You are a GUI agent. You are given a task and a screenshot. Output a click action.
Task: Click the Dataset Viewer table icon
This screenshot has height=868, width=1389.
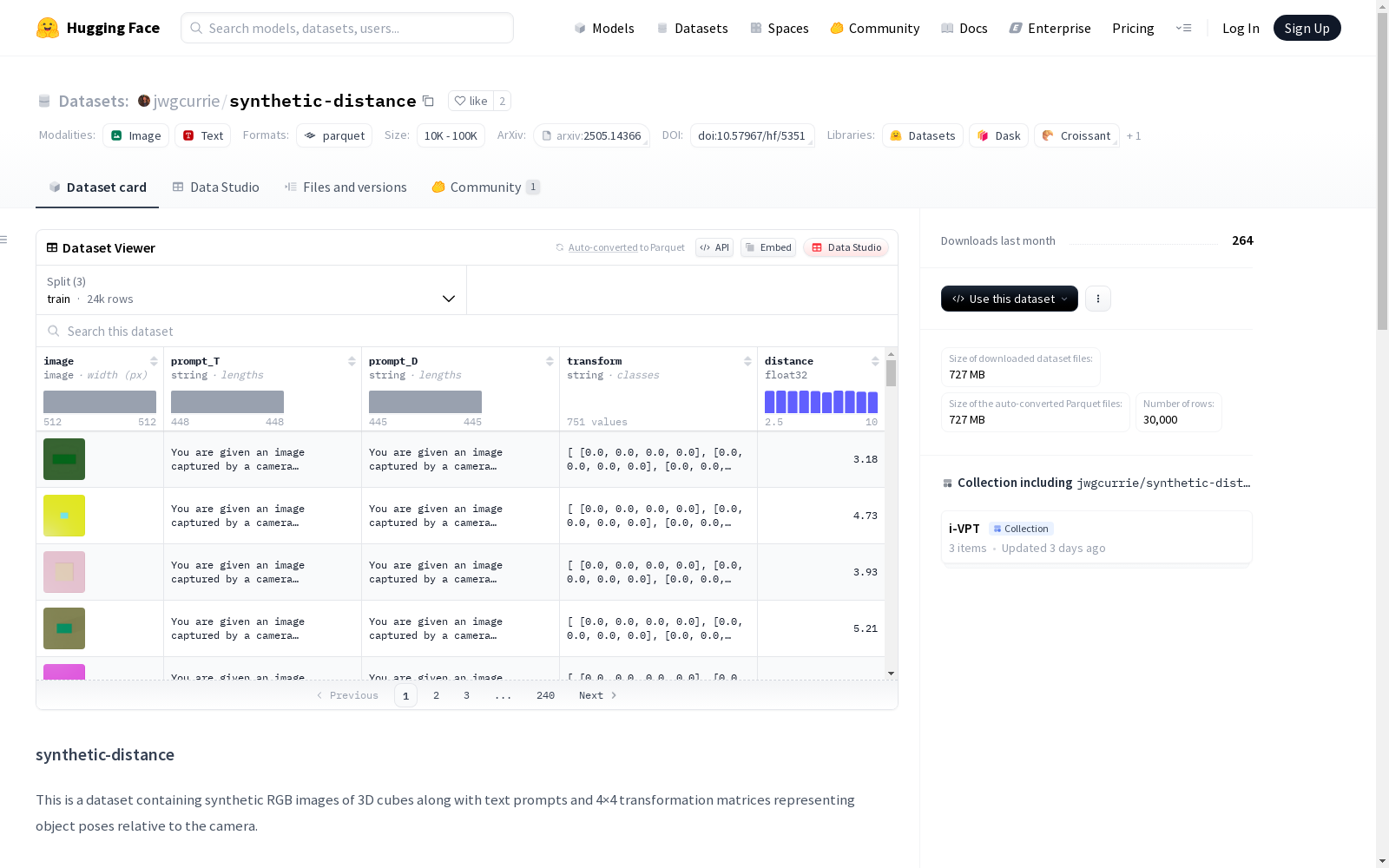click(52, 247)
